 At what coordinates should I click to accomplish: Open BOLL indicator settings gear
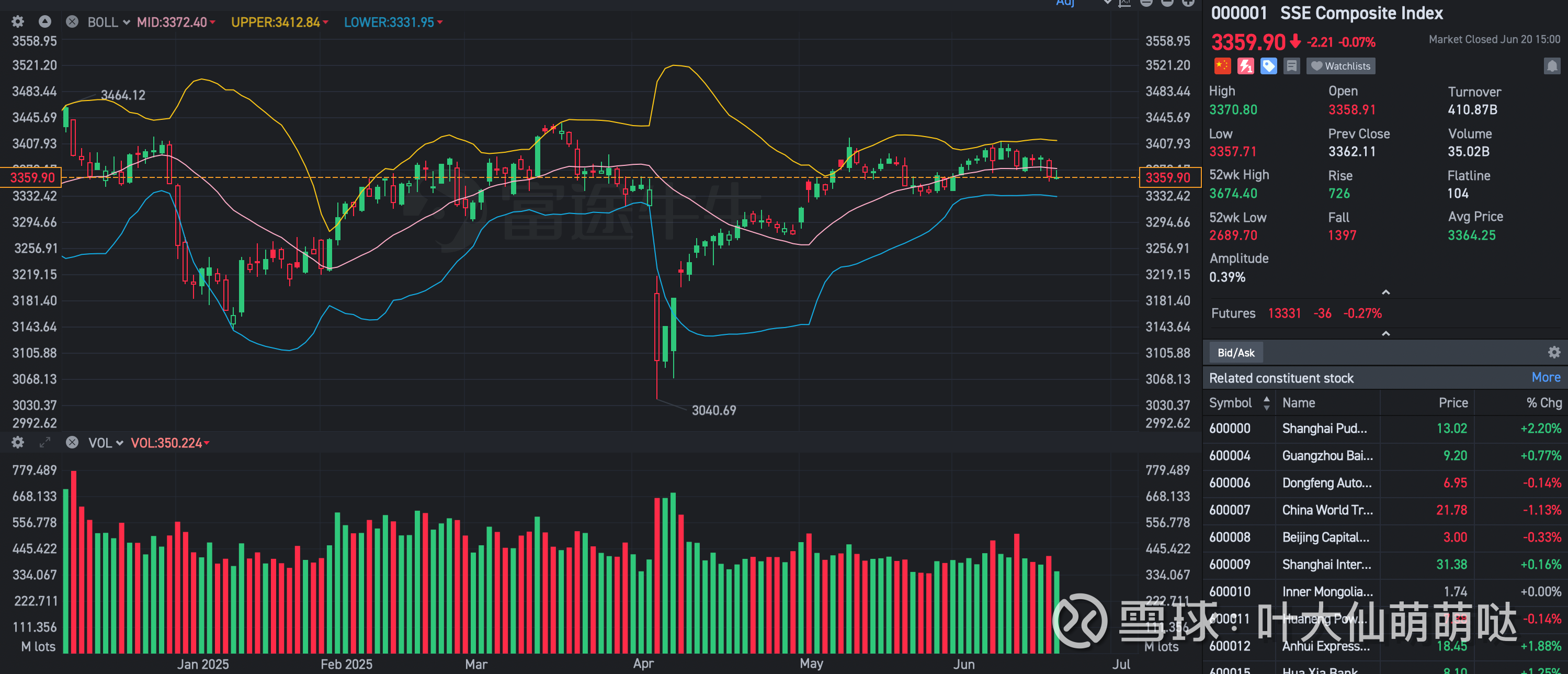pyautogui.click(x=18, y=22)
